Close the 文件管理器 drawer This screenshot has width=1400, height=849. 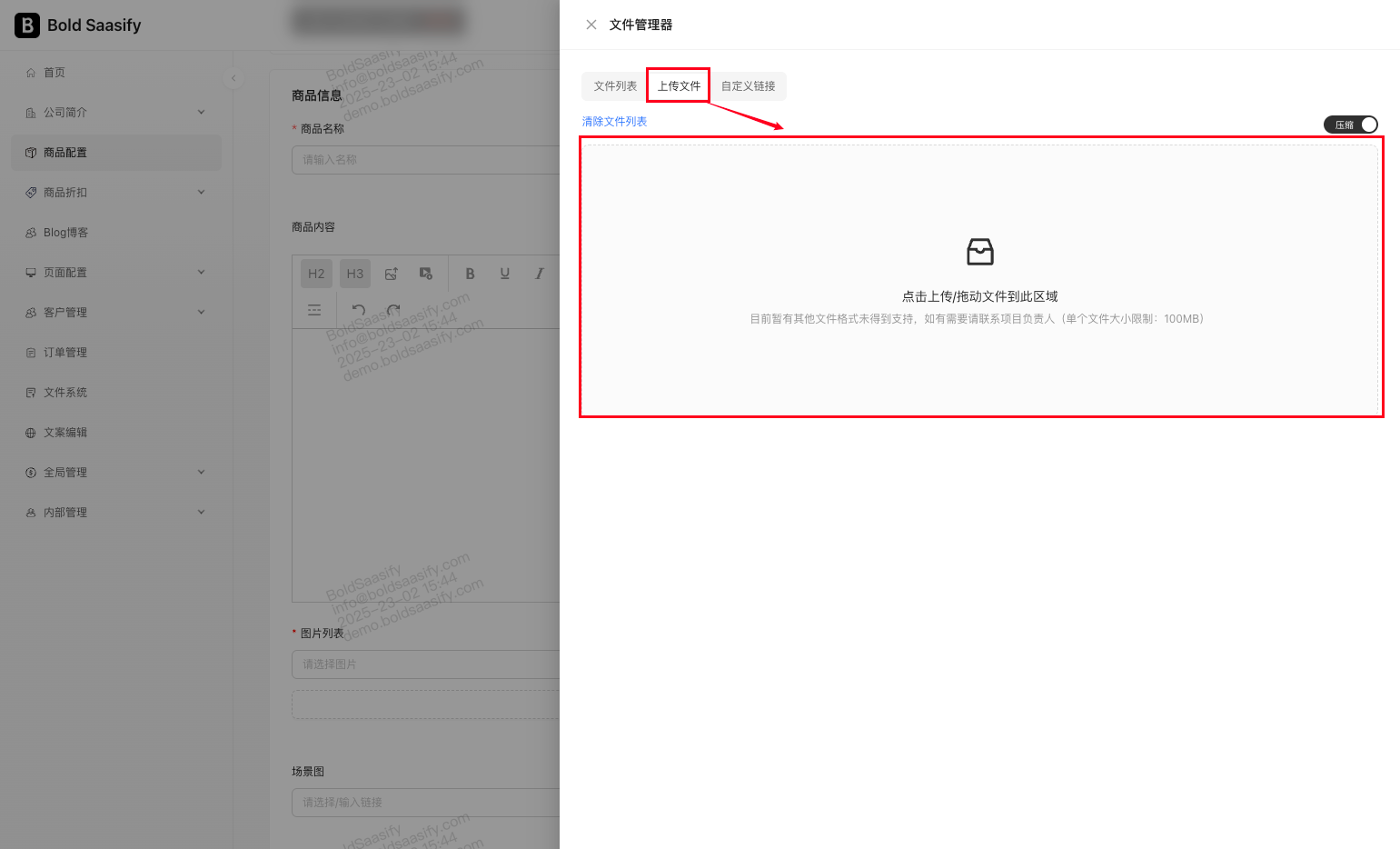591,25
